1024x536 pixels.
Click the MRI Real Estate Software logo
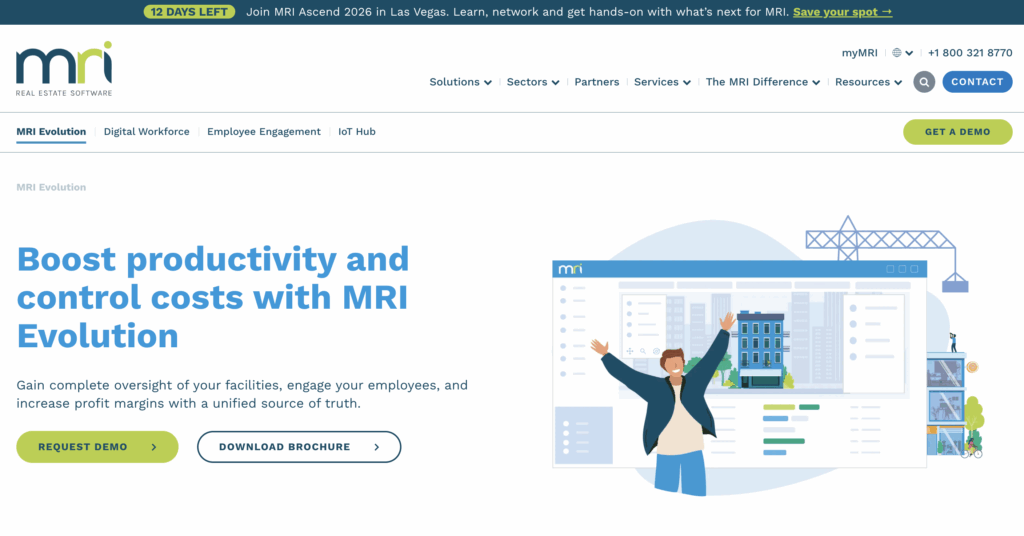[x=64, y=69]
